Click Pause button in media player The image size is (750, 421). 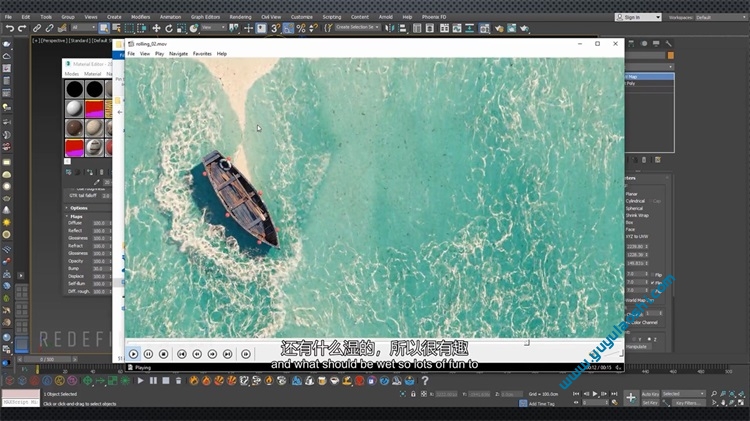[x=148, y=354]
